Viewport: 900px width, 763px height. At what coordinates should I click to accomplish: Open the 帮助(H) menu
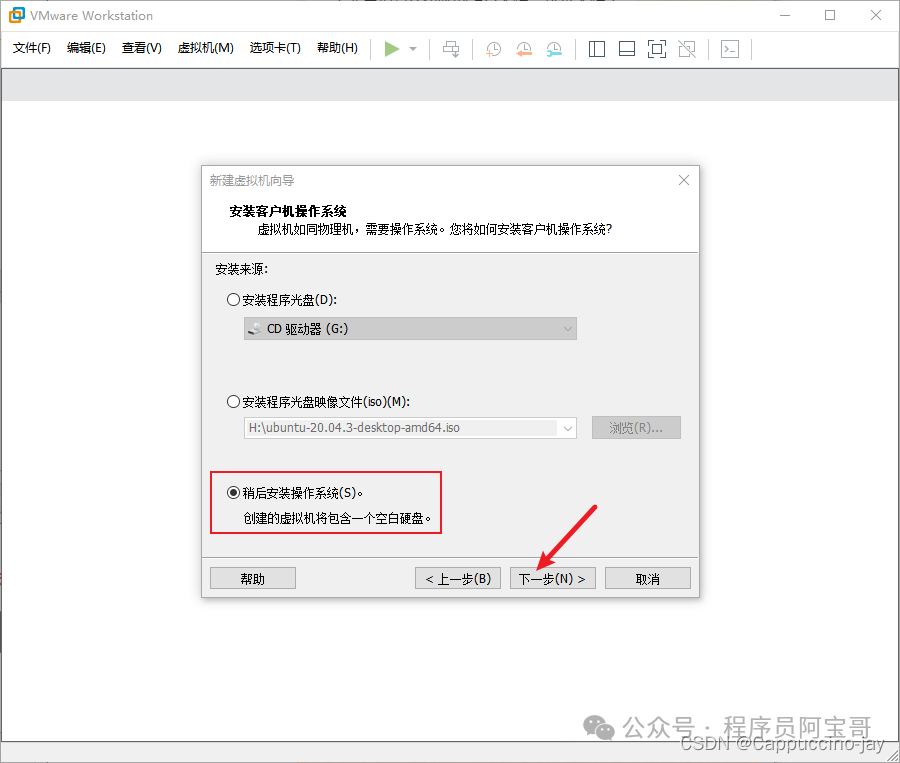[x=338, y=48]
